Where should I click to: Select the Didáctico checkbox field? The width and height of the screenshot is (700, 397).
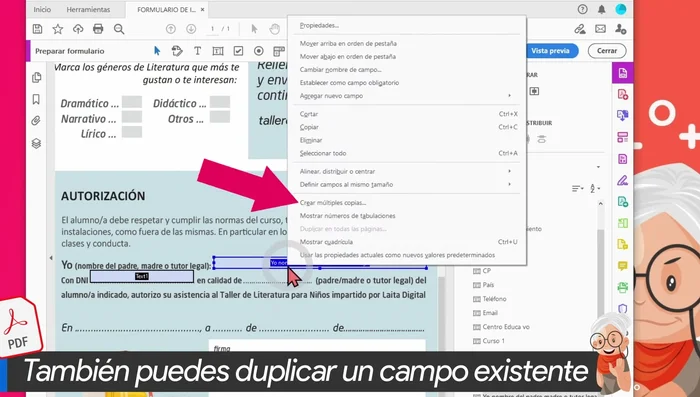pos(220,102)
